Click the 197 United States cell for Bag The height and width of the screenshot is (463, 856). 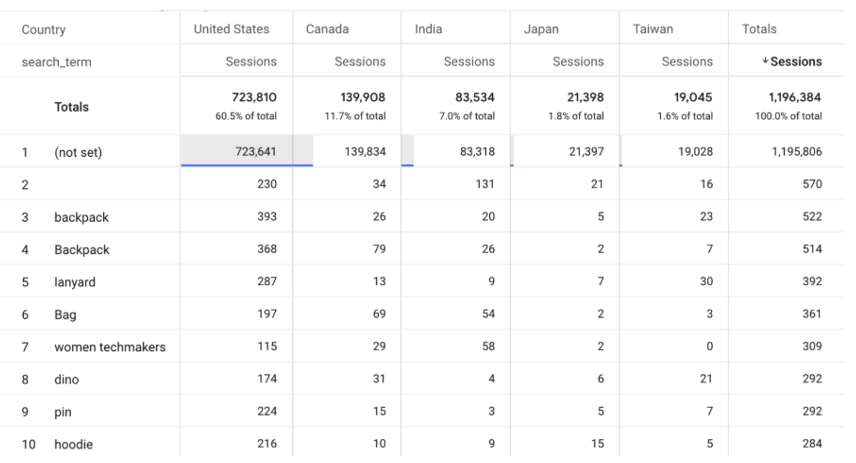point(267,314)
